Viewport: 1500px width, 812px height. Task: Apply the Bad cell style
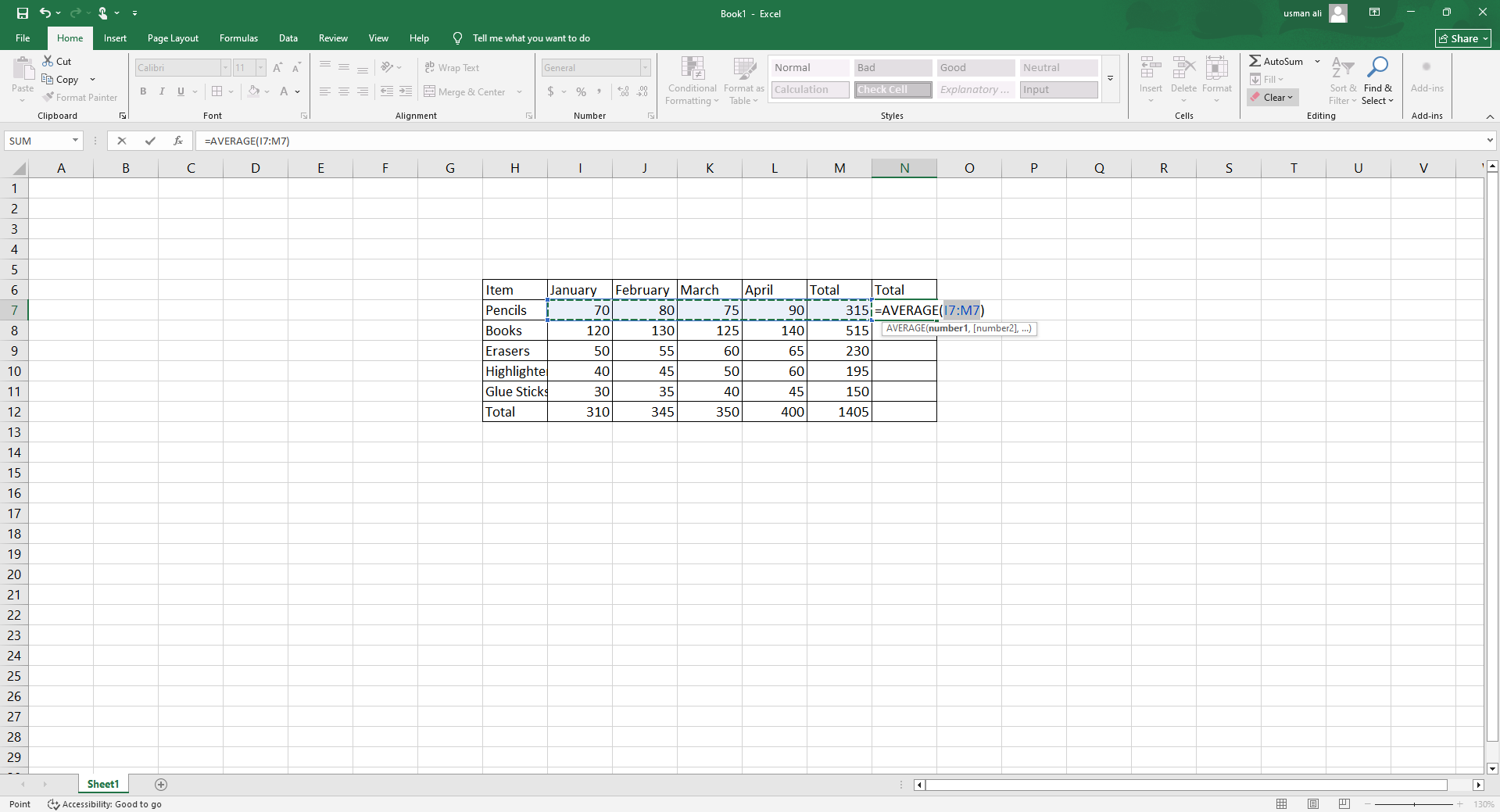point(893,68)
